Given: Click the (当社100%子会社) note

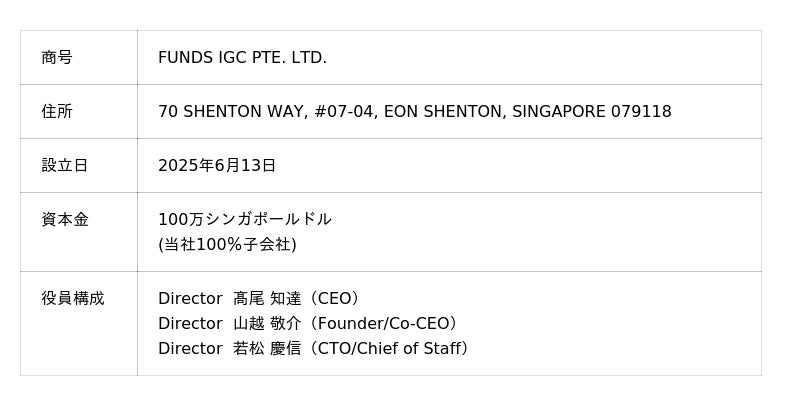Looking at the screenshot, I should [227, 245].
